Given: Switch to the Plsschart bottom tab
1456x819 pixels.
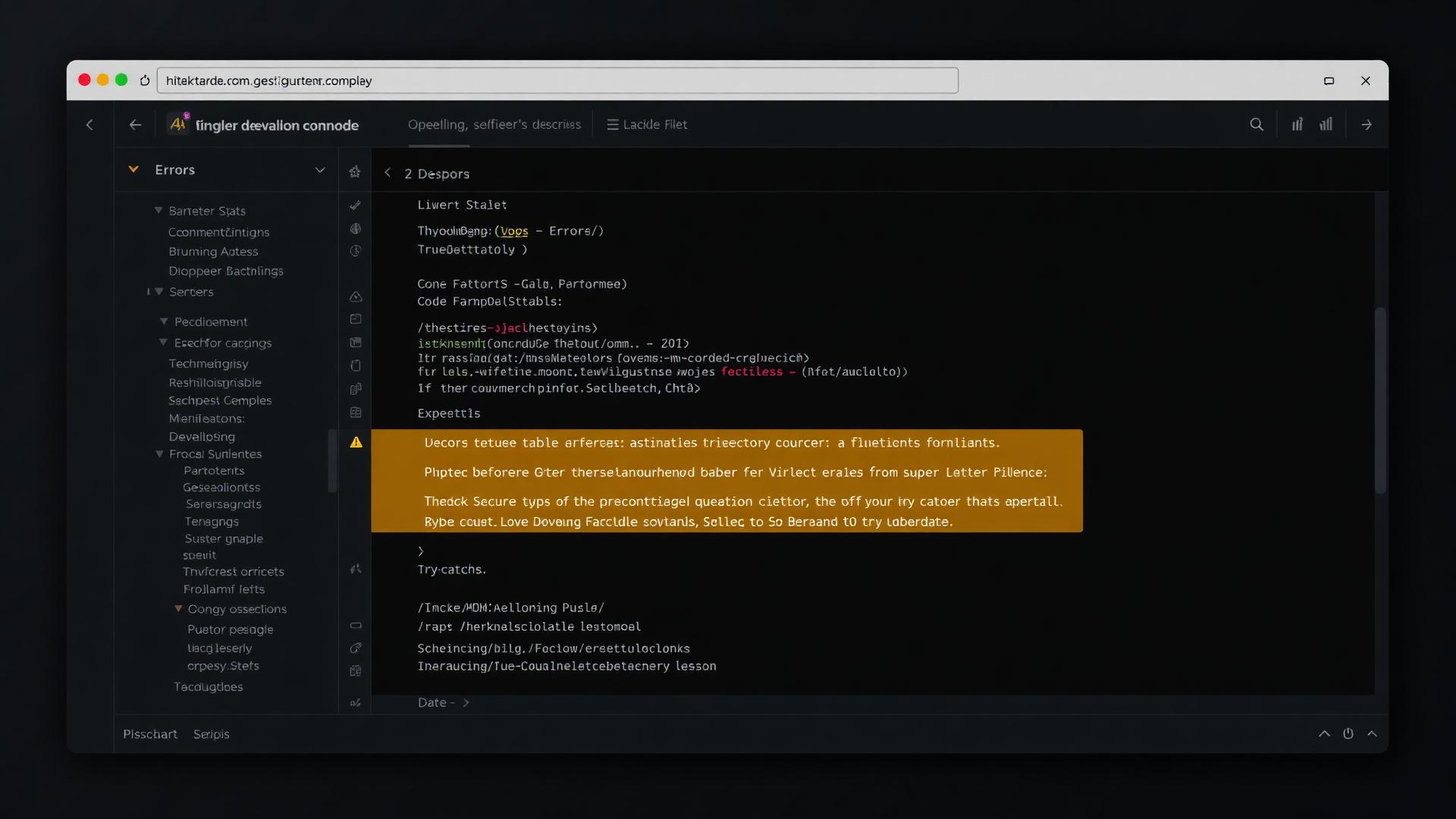Looking at the screenshot, I should tap(150, 734).
